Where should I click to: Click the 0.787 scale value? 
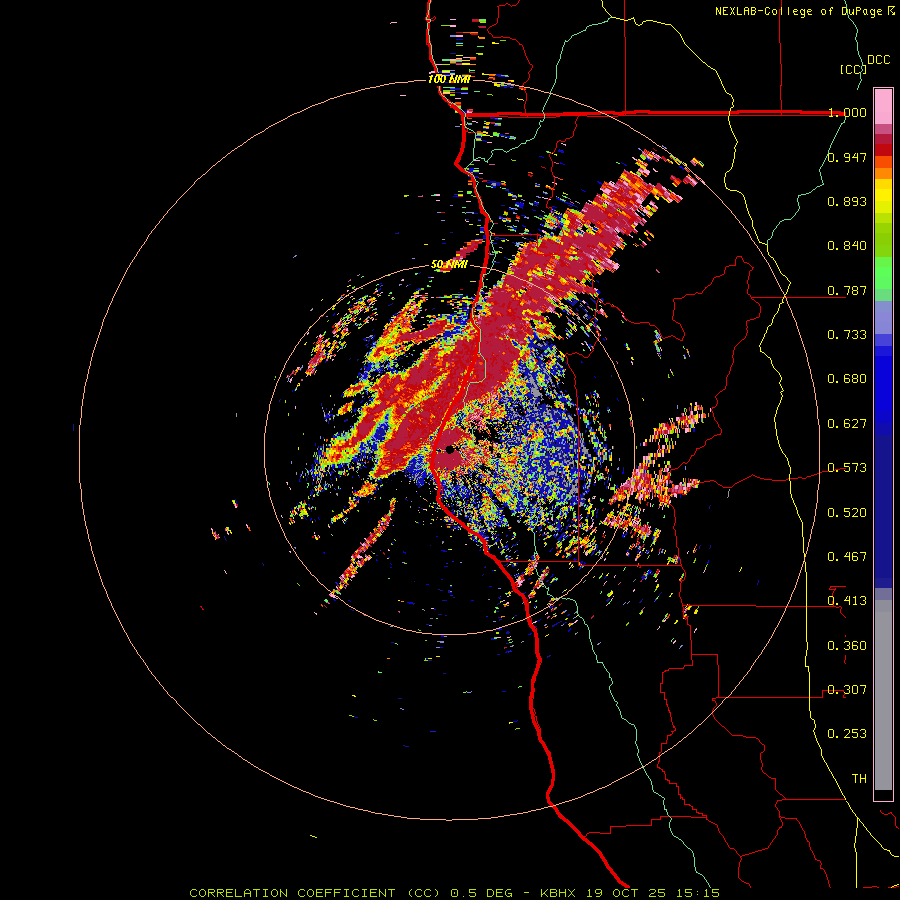847,290
